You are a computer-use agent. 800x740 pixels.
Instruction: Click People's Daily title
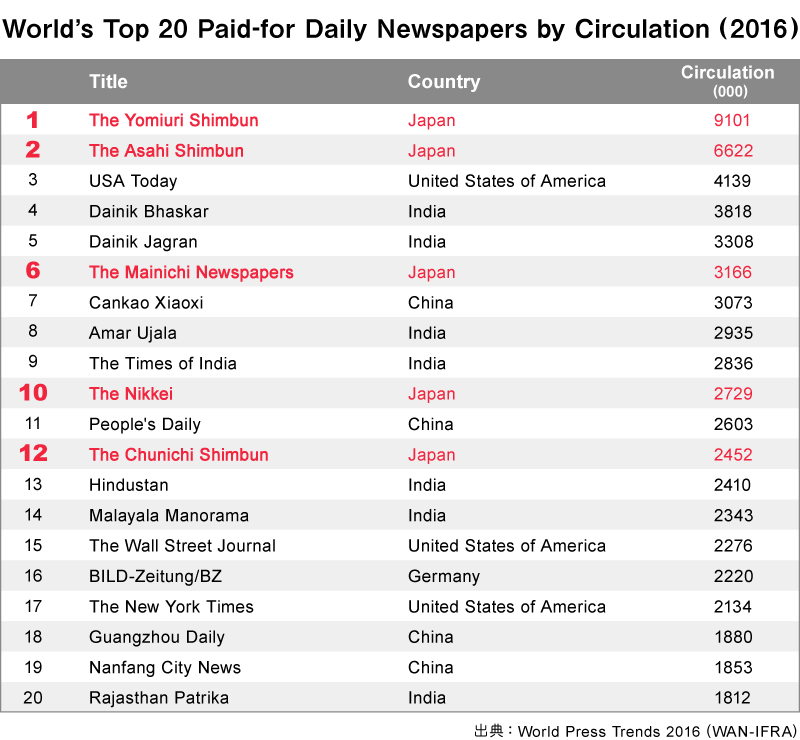(x=145, y=424)
